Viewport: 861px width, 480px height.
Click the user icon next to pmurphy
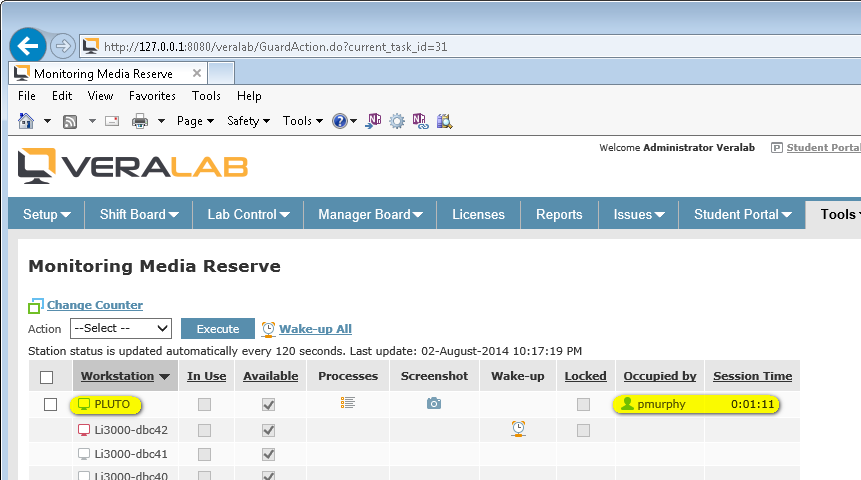(627, 404)
